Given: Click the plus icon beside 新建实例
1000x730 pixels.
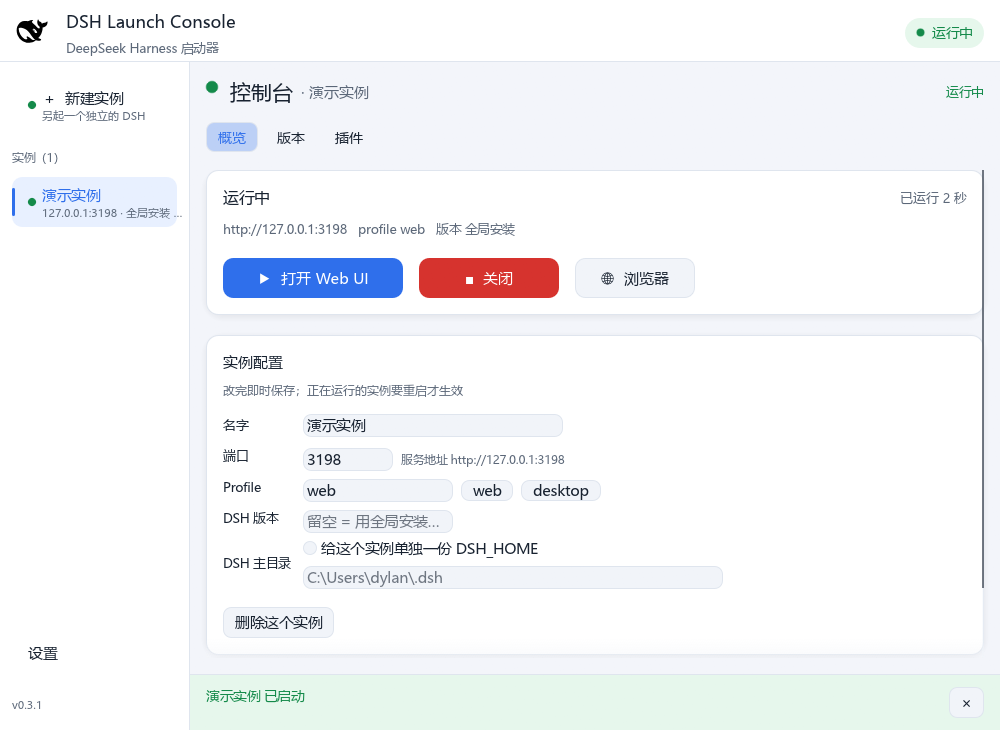Looking at the screenshot, I should [x=49, y=99].
